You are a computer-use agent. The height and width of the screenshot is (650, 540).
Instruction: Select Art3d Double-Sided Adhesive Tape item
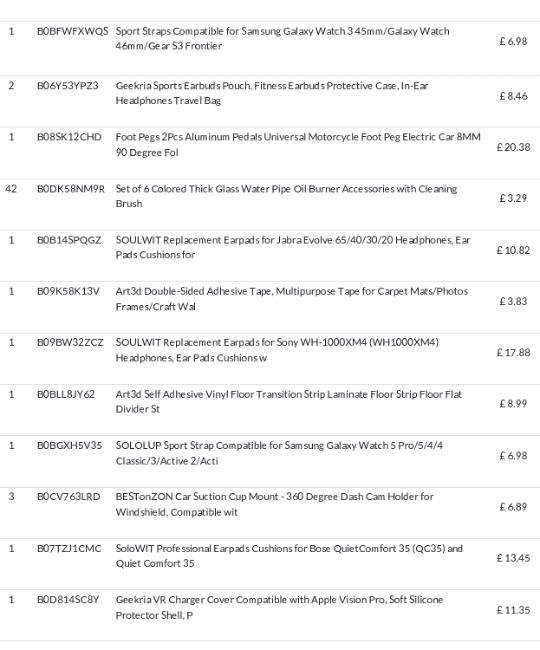(292, 298)
